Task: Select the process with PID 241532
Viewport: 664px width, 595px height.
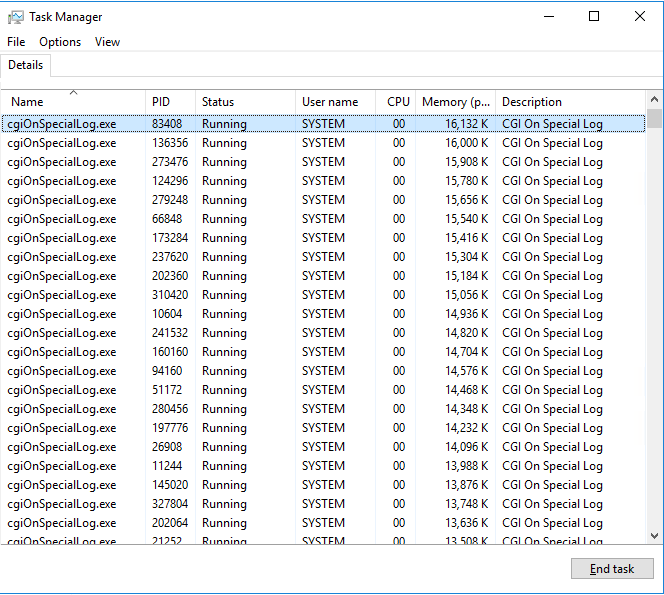Action: [323, 333]
